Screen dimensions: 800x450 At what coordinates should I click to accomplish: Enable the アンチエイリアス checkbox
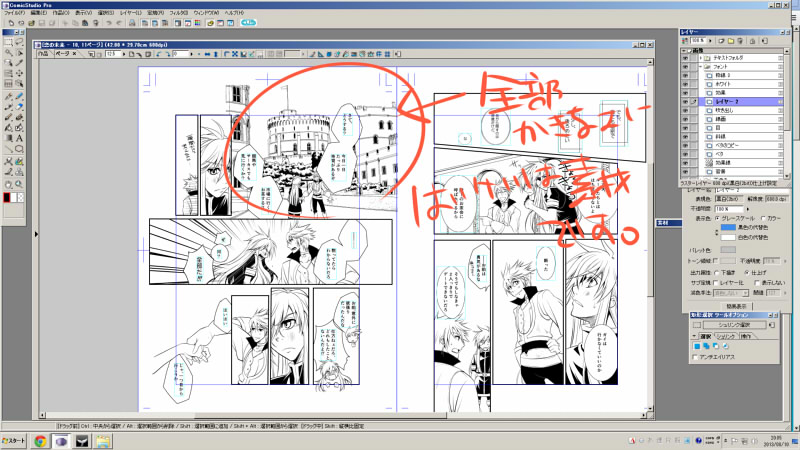(695, 357)
